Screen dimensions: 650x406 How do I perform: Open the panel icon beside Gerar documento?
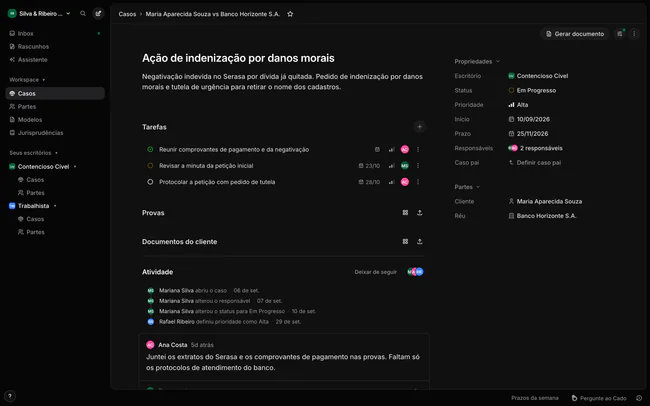coord(620,34)
